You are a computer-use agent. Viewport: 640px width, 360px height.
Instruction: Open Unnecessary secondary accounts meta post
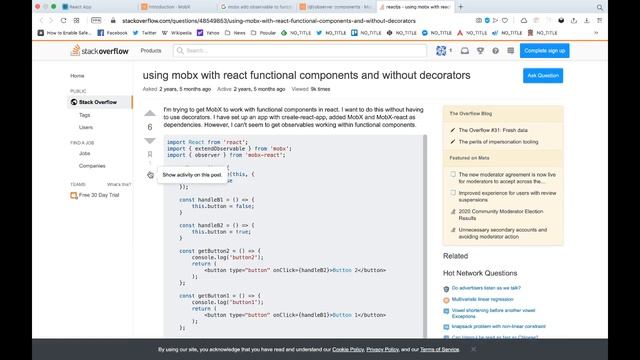pos(502,233)
